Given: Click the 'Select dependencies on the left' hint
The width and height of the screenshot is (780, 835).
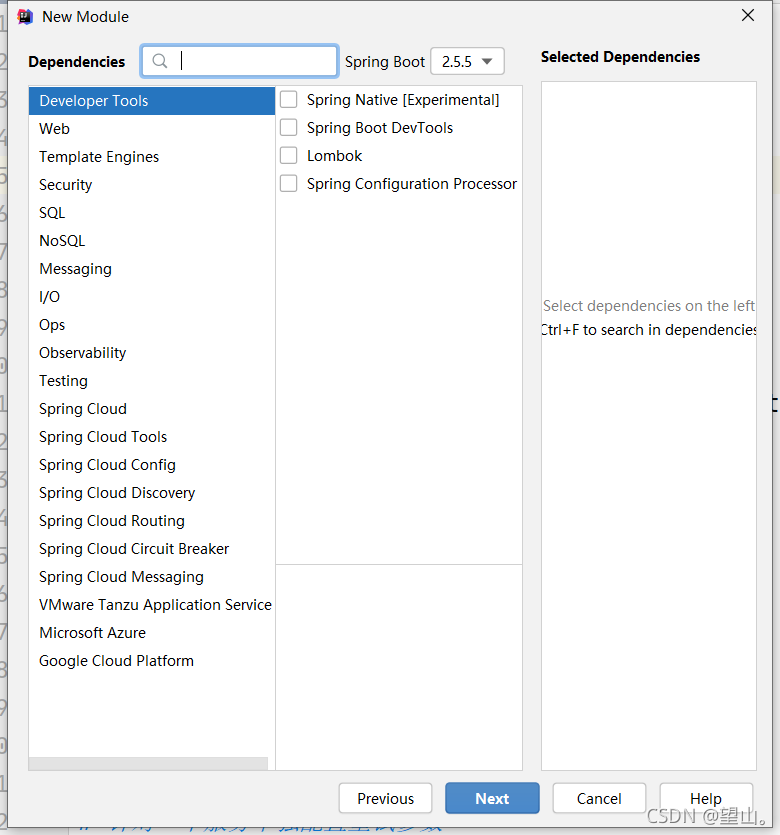Looking at the screenshot, I should coord(649,306).
